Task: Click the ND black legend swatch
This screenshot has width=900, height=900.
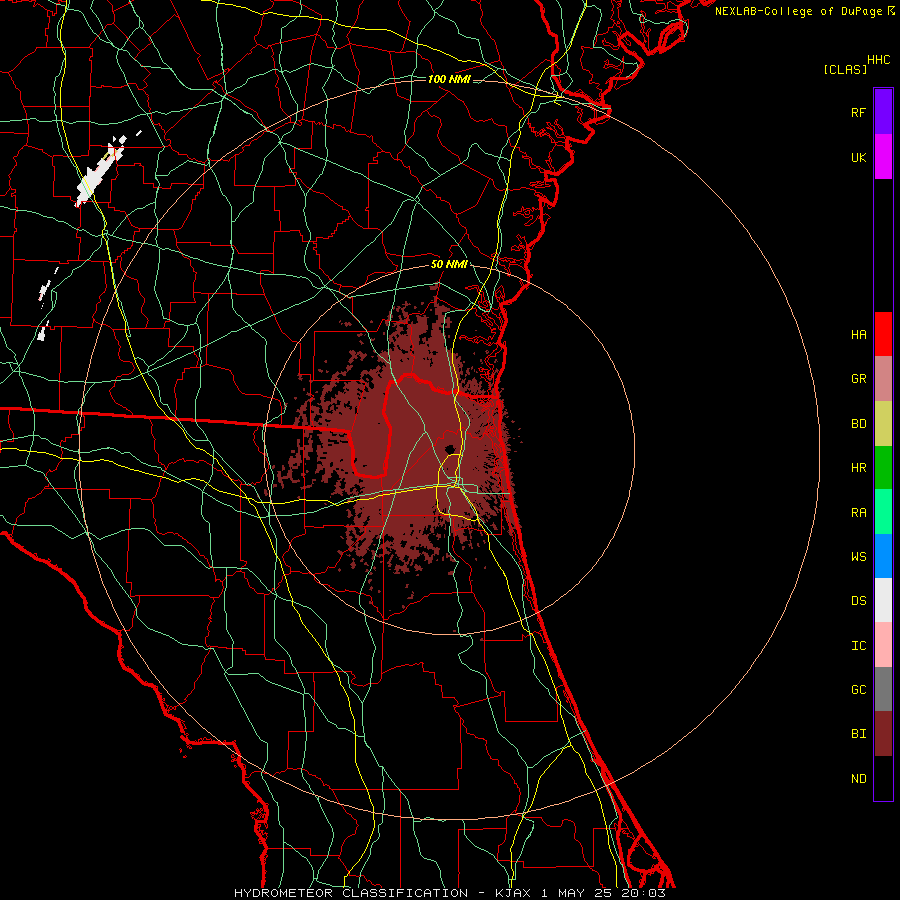Action: tap(883, 778)
